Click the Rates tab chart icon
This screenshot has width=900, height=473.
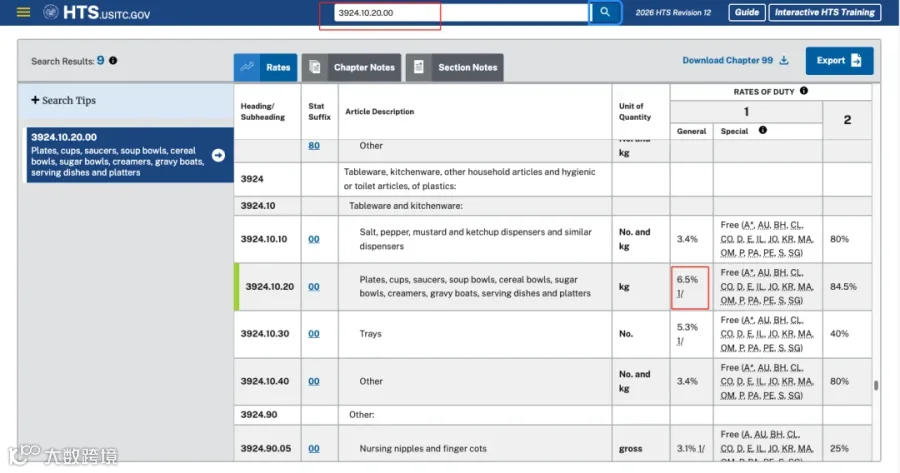[247, 67]
